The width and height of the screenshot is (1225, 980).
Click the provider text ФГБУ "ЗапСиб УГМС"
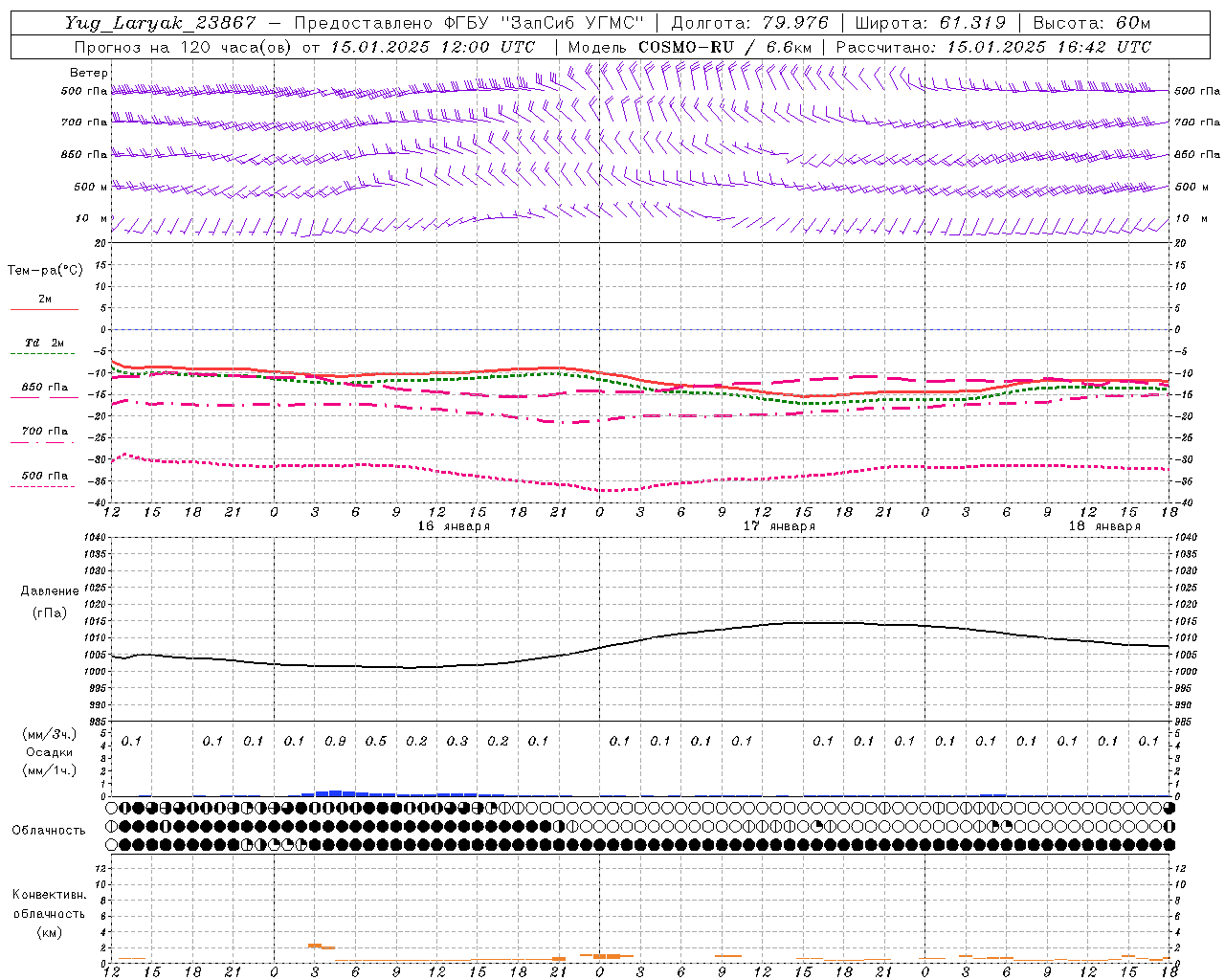[x=545, y=23]
